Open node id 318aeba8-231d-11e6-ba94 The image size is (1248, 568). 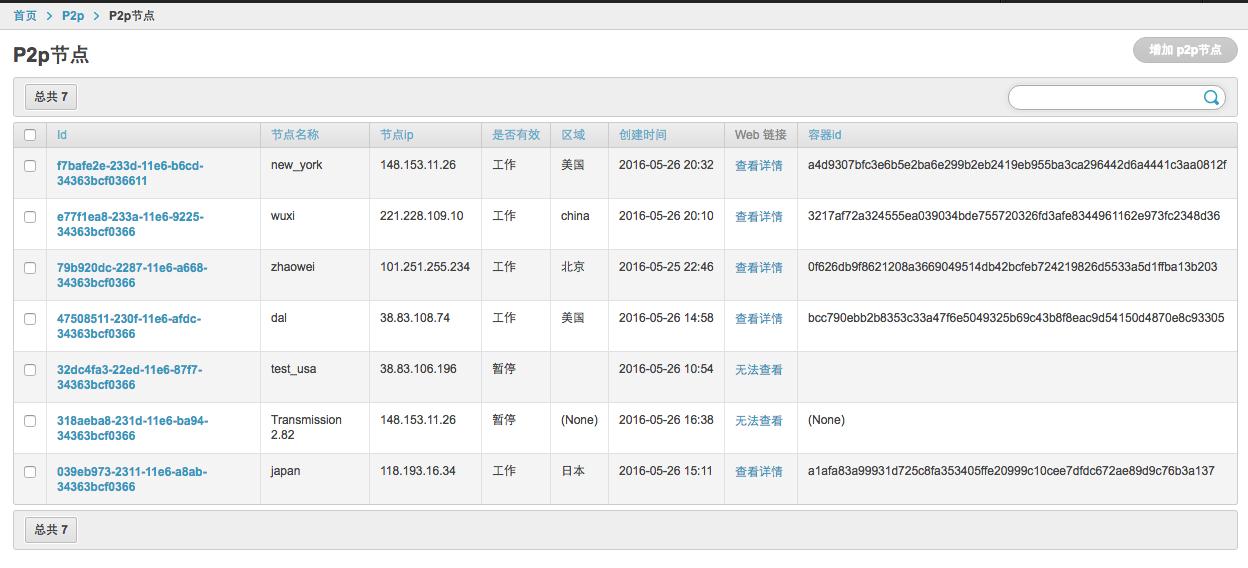tap(133, 429)
